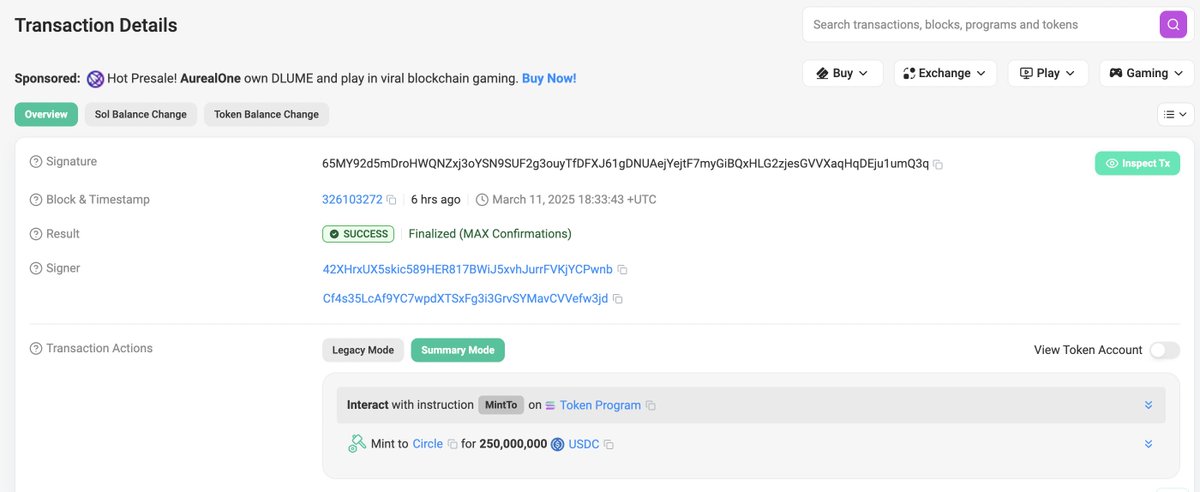The height and width of the screenshot is (492, 1200).
Task: Click the SUCCESS result badge
Action: pyautogui.click(x=358, y=234)
